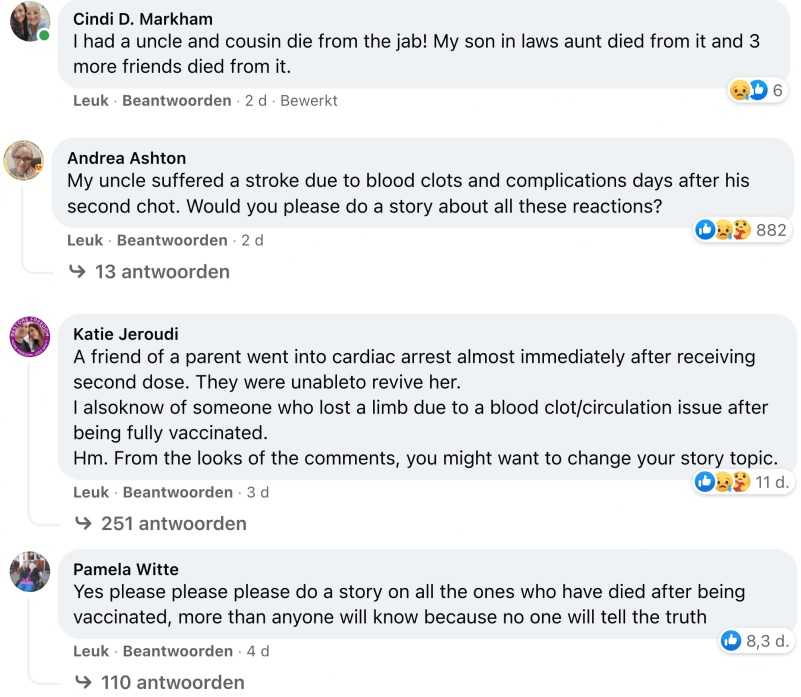This screenshot has height=697, width=801.
Task: Open the 3 d timestamp on Katie's comment
Action: point(258,493)
